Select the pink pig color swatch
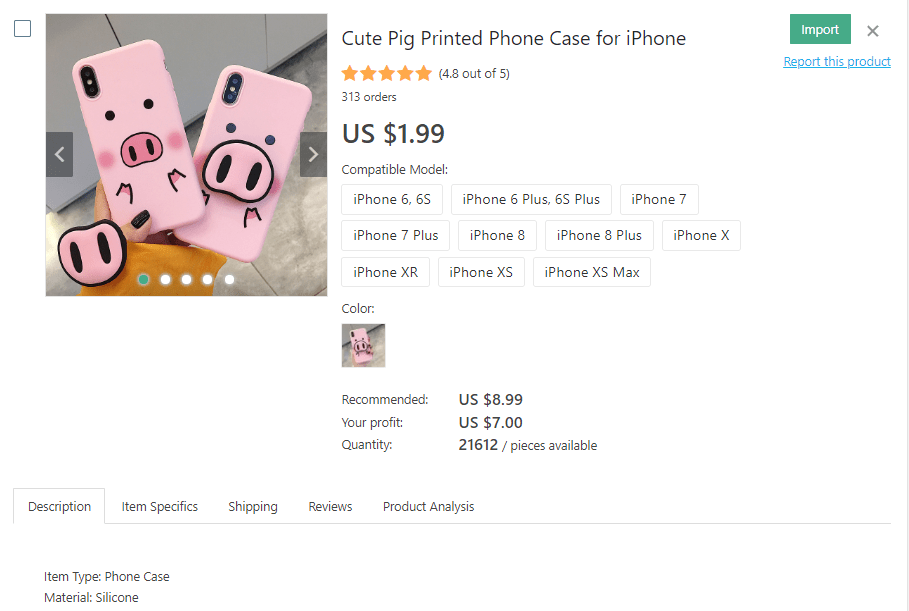 click(363, 345)
